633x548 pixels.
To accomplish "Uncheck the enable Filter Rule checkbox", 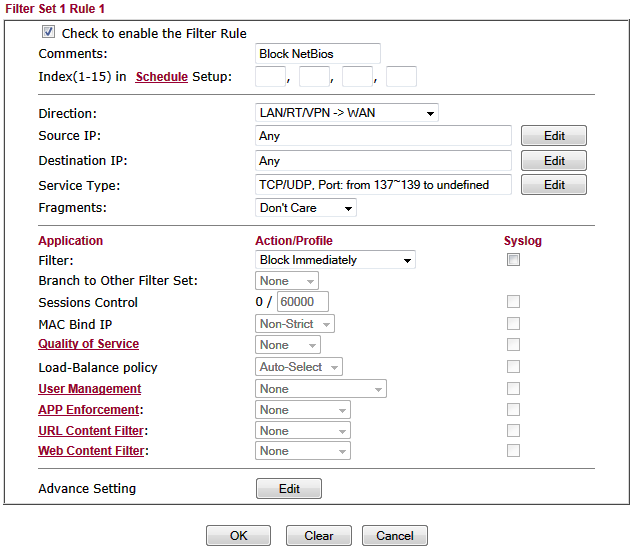I will (48, 32).
